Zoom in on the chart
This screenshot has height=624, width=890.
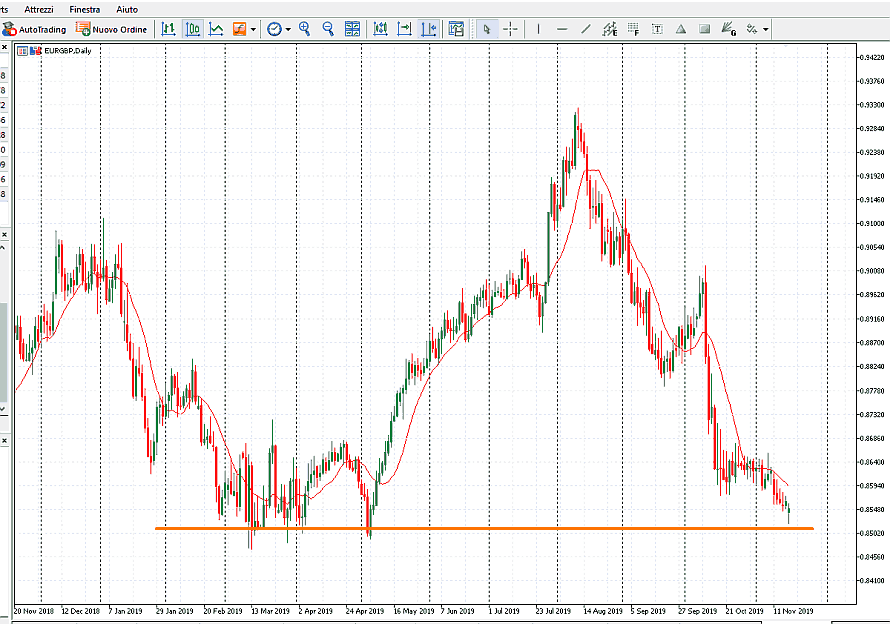[x=304, y=29]
